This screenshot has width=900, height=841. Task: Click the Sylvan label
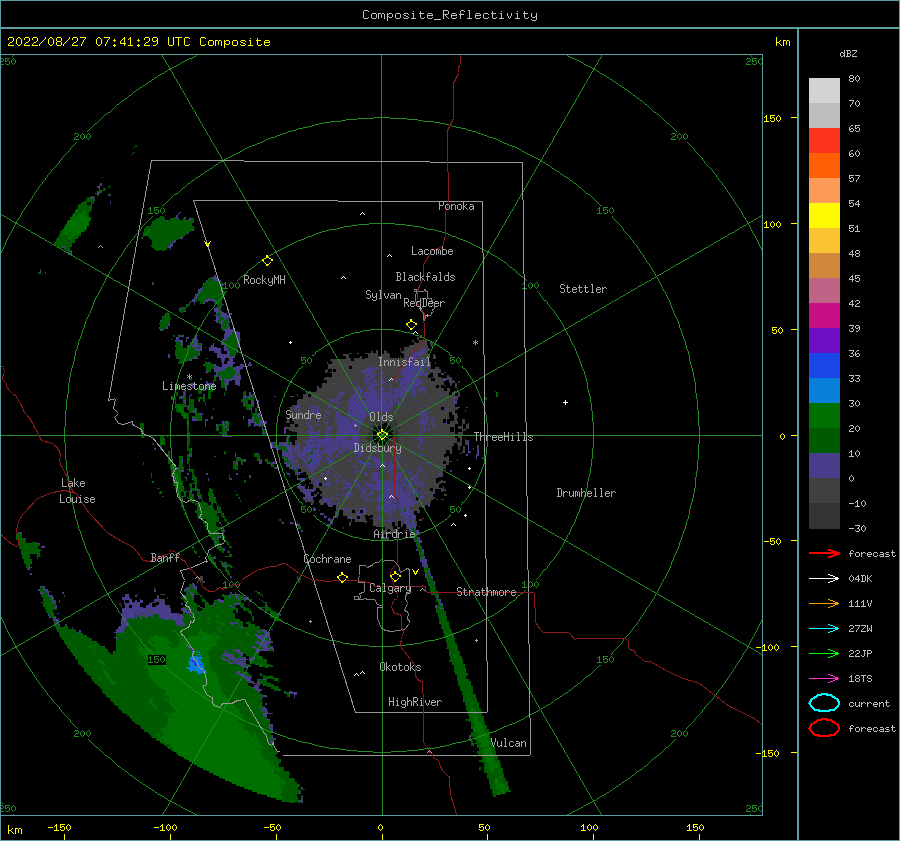(x=383, y=295)
